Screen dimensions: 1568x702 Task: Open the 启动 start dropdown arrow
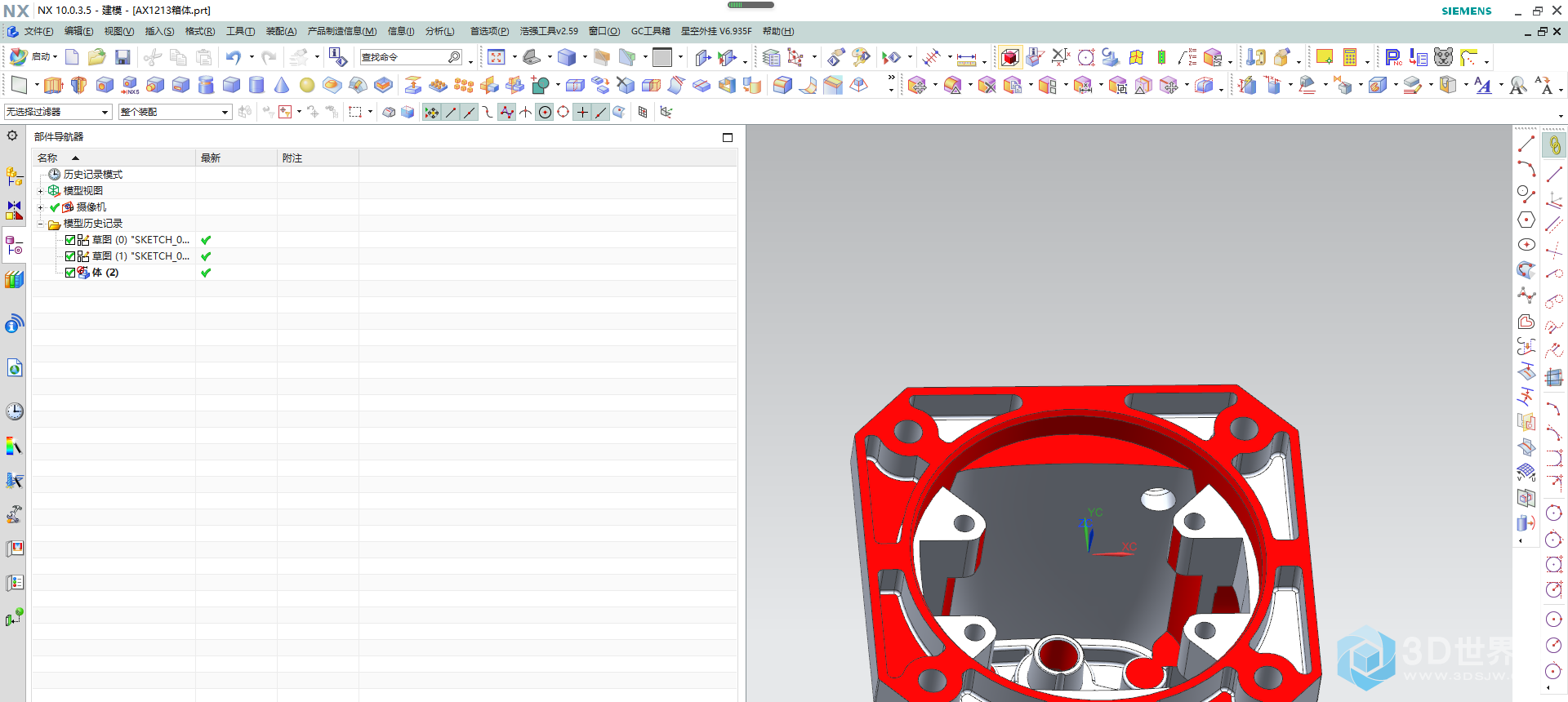pos(55,57)
